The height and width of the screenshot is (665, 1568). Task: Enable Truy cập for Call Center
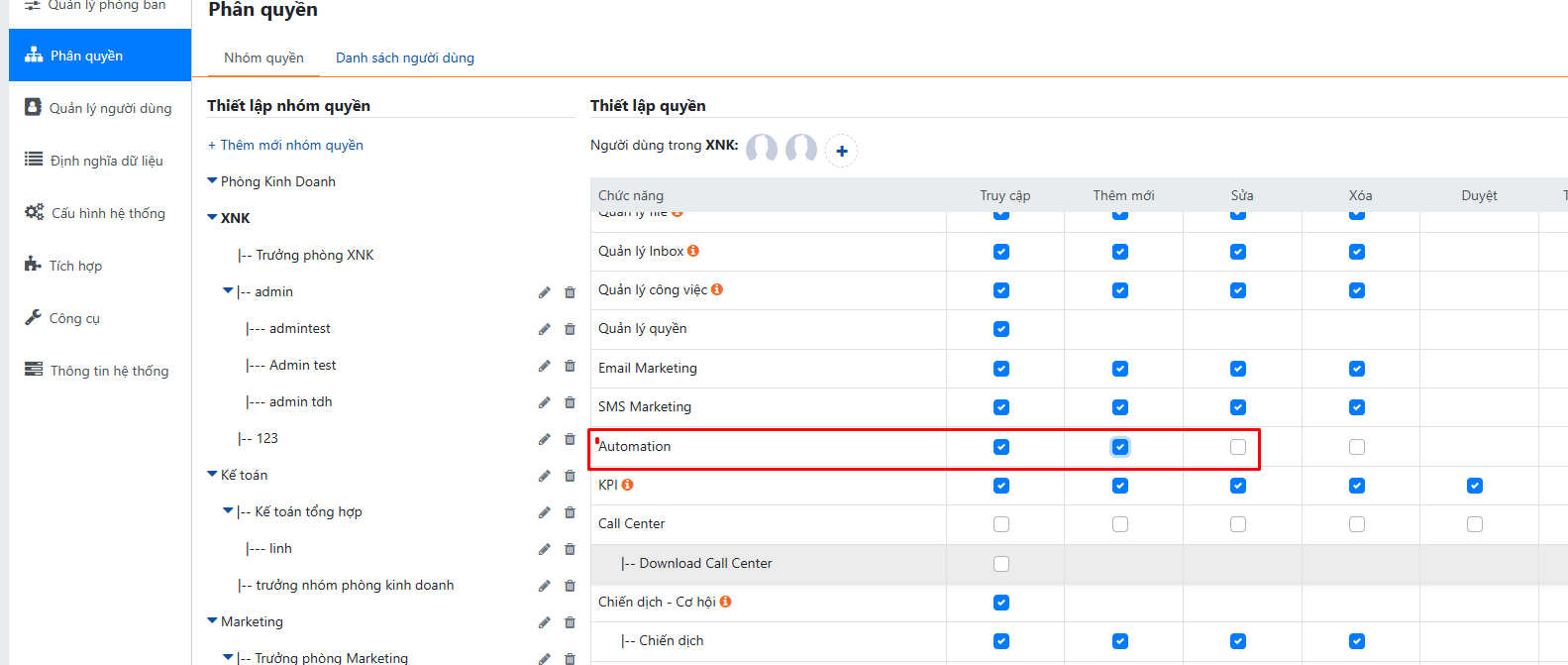[1001, 524]
